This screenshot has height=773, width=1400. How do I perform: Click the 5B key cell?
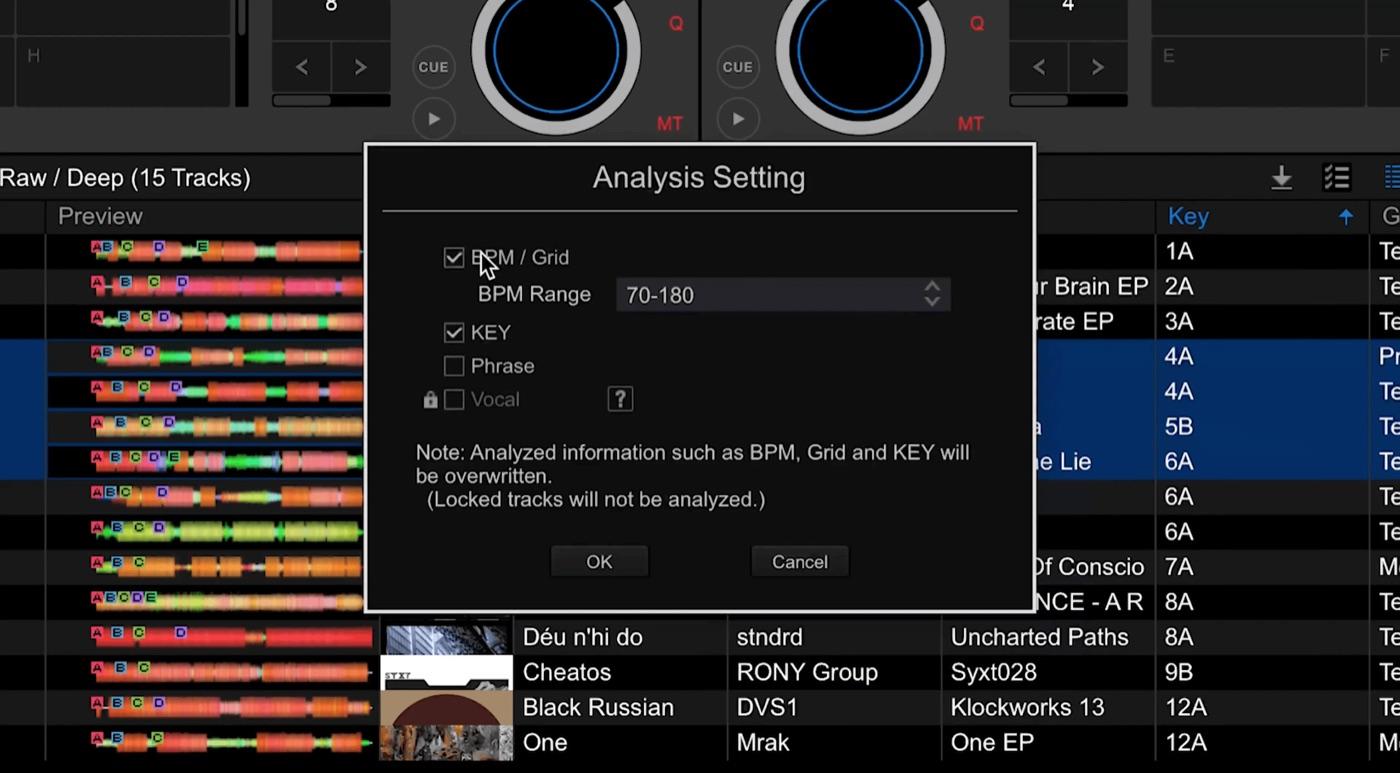click(x=1179, y=427)
